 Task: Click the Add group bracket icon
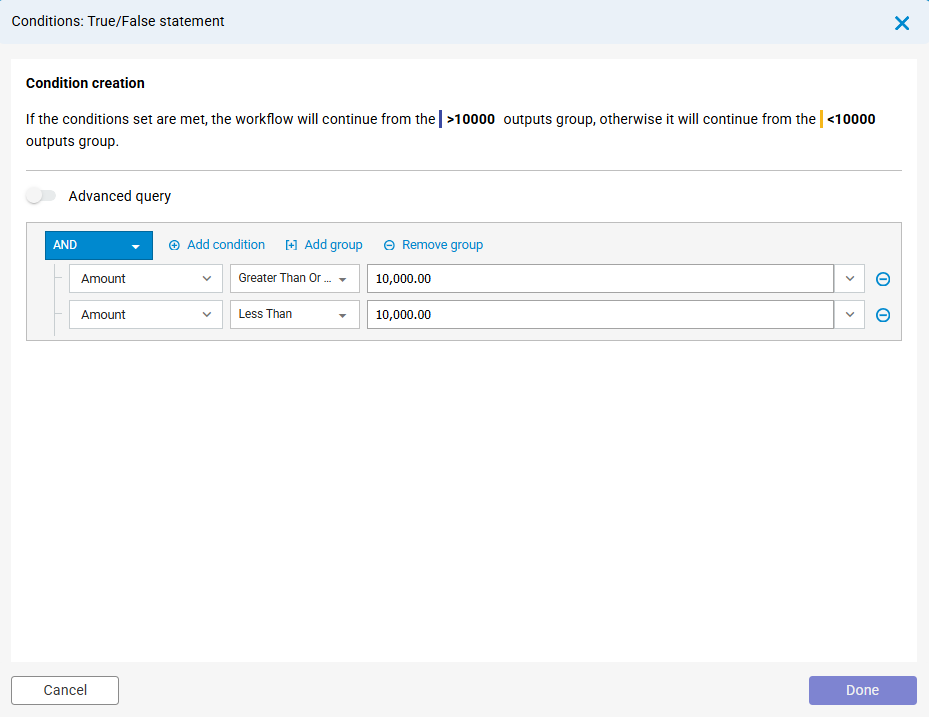pyautogui.click(x=290, y=245)
